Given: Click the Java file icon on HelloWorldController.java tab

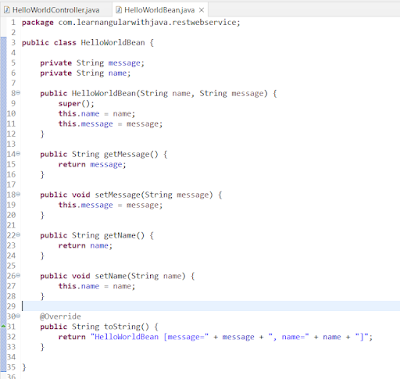Looking at the screenshot, I should click(x=7, y=10).
